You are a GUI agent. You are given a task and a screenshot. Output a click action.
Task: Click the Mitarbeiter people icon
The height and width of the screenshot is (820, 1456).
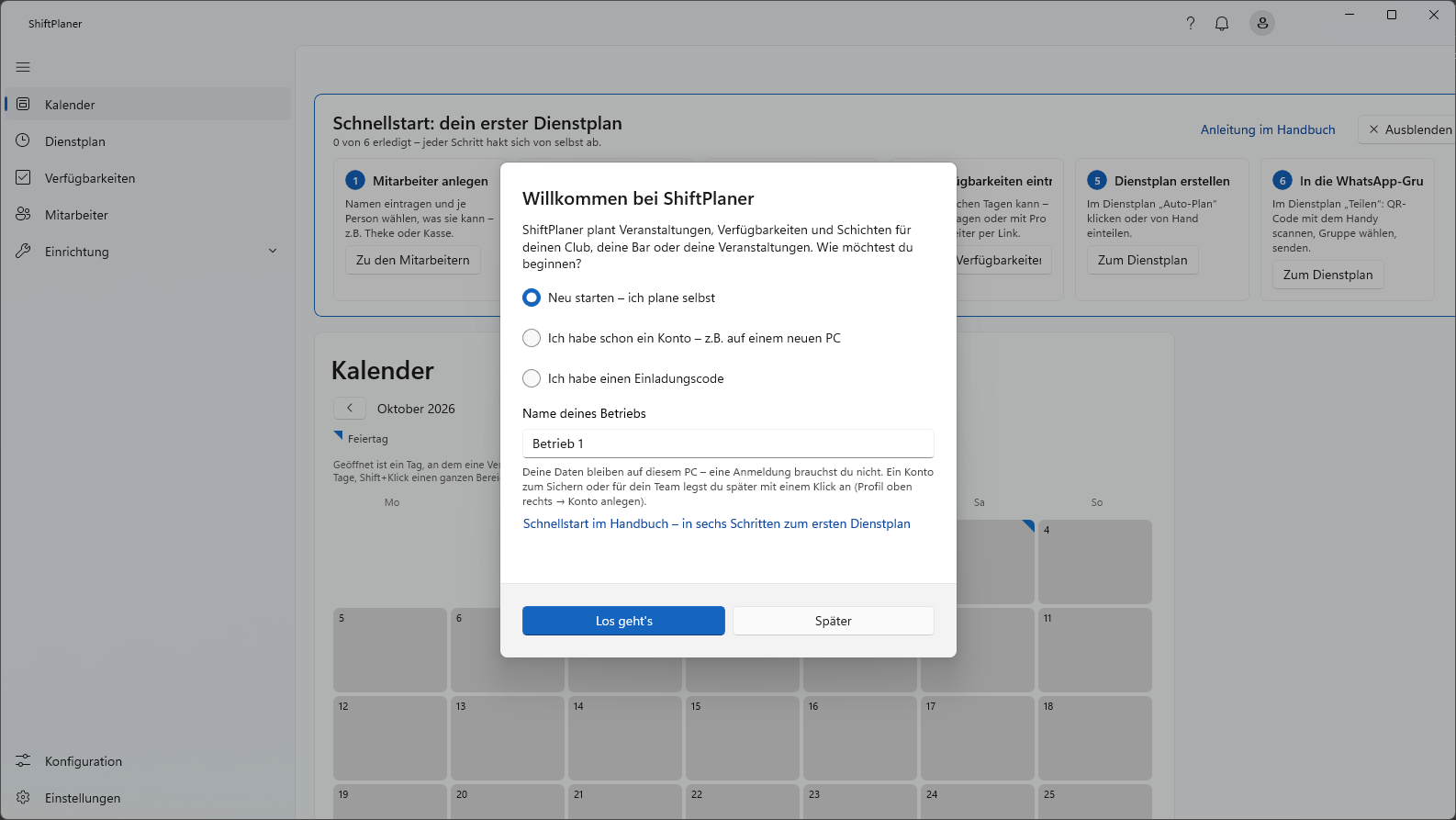pyautogui.click(x=24, y=215)
